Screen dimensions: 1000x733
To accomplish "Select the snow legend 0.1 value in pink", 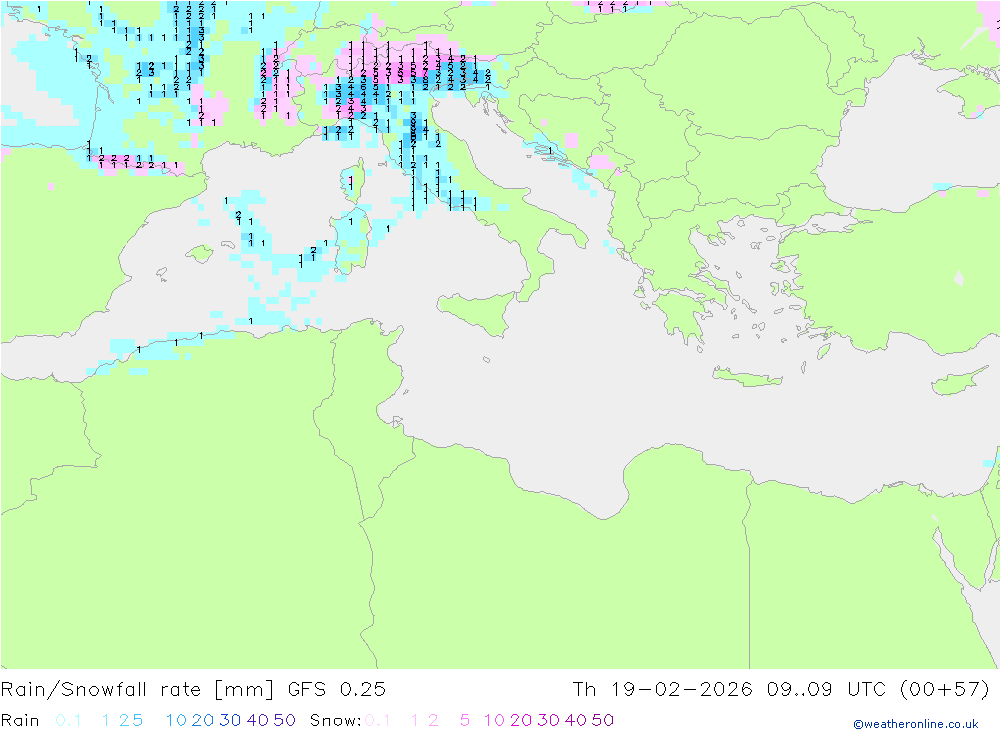I will point(377,720).
